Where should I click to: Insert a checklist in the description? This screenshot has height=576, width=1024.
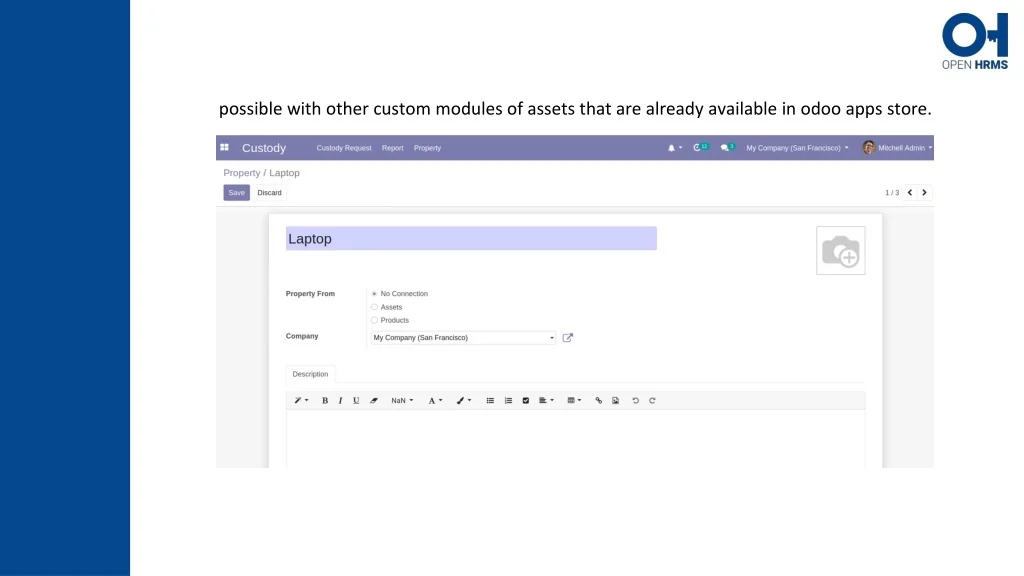click(x=525, y=400)
